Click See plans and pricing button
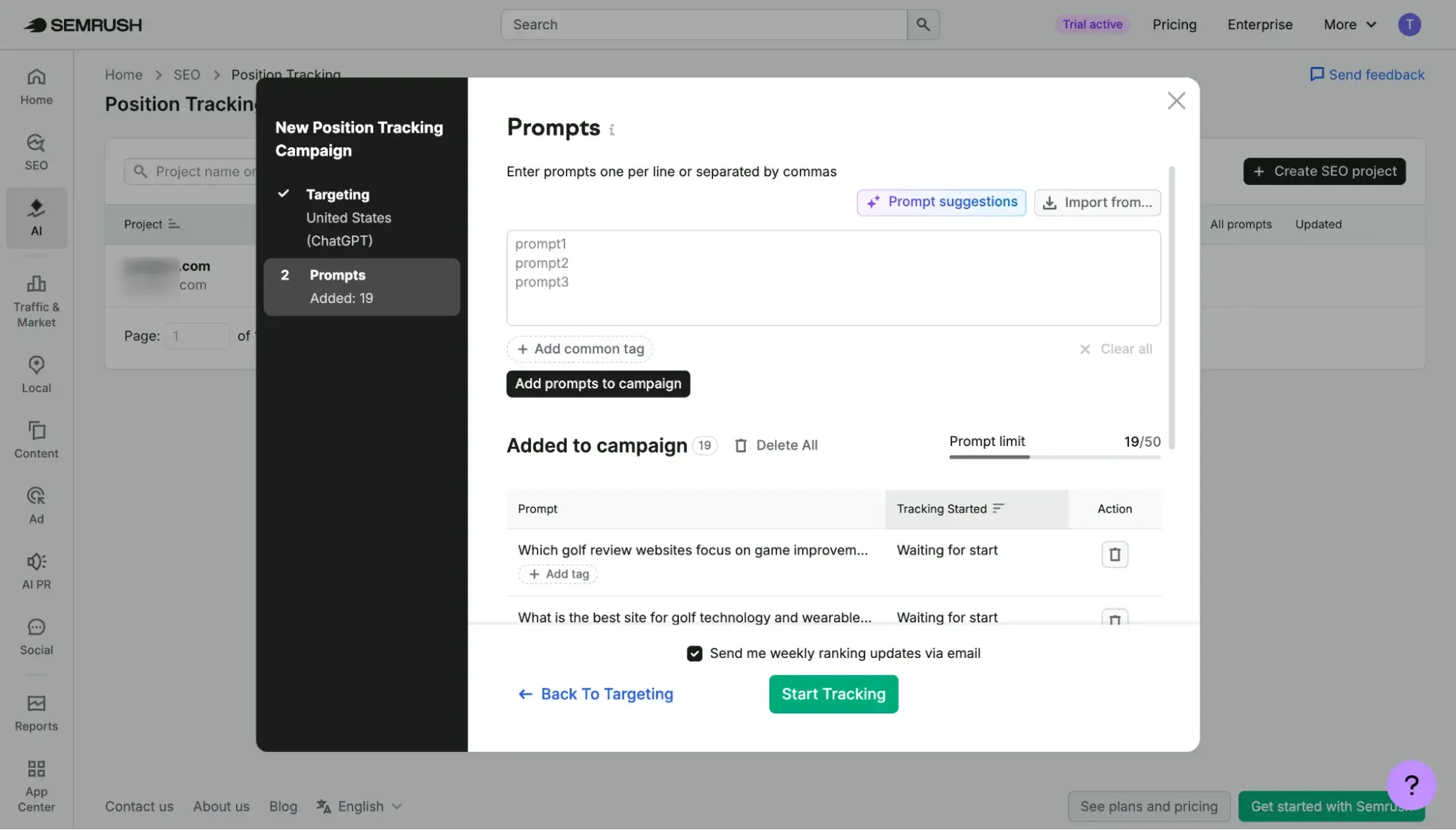 pos(1149,807)
